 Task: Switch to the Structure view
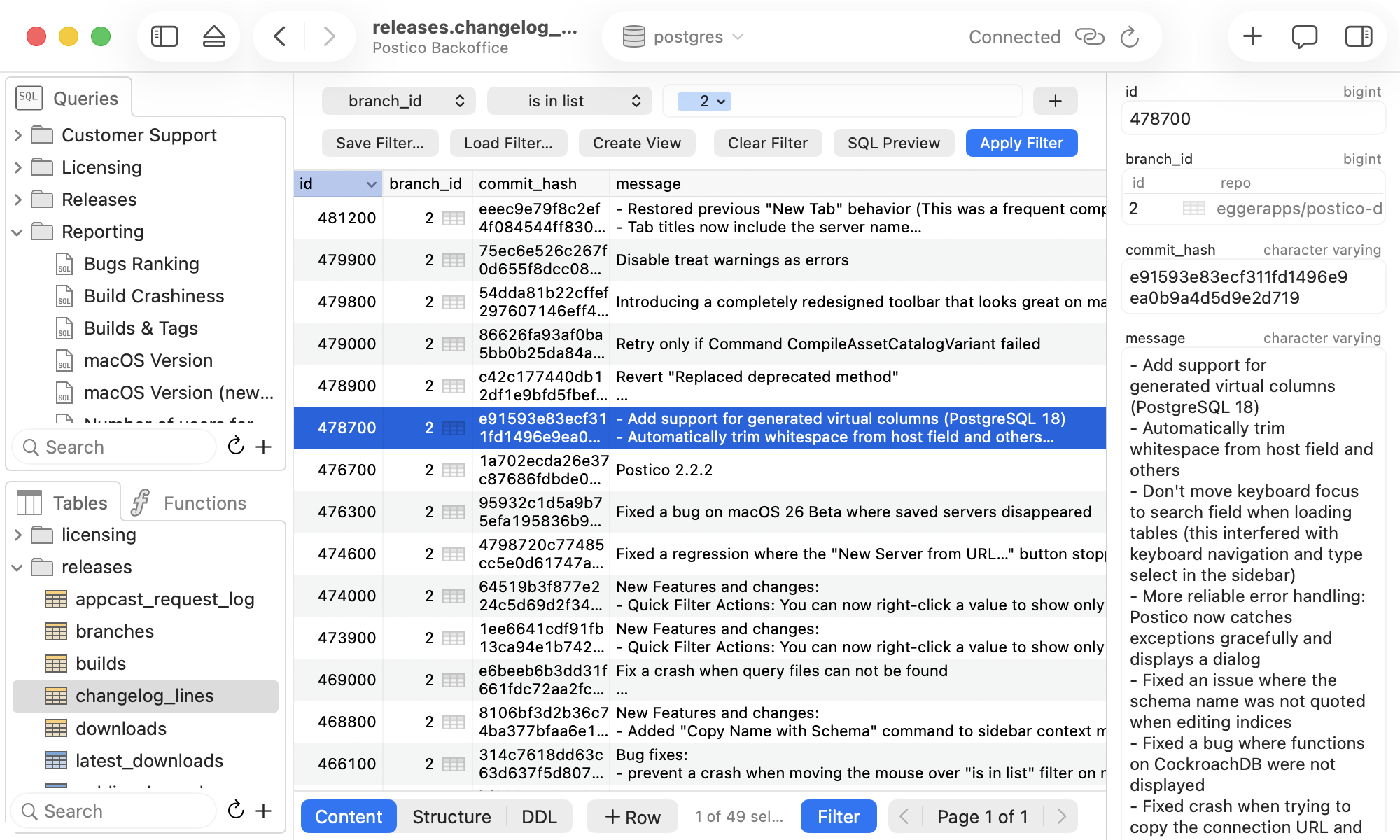(x=451, y=816)
